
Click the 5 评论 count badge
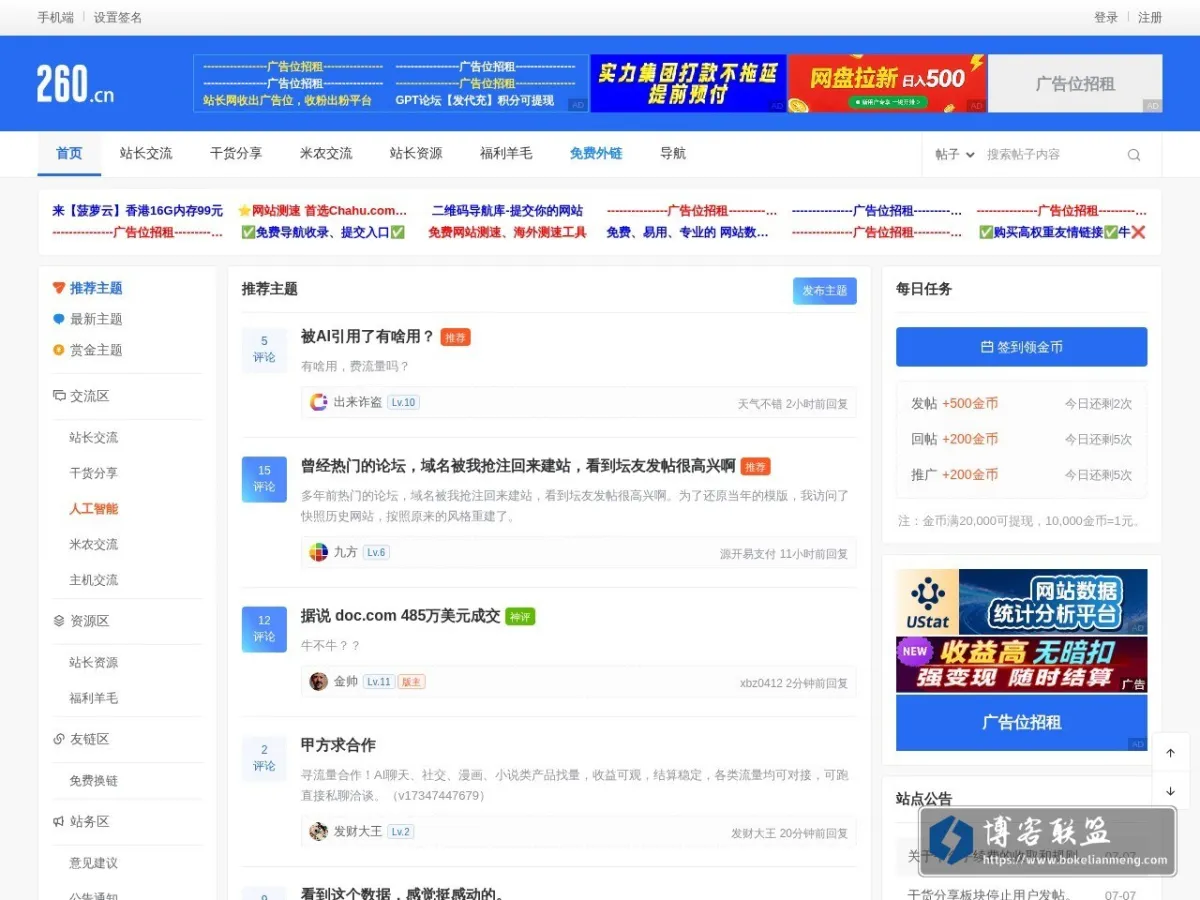(264, 349)
